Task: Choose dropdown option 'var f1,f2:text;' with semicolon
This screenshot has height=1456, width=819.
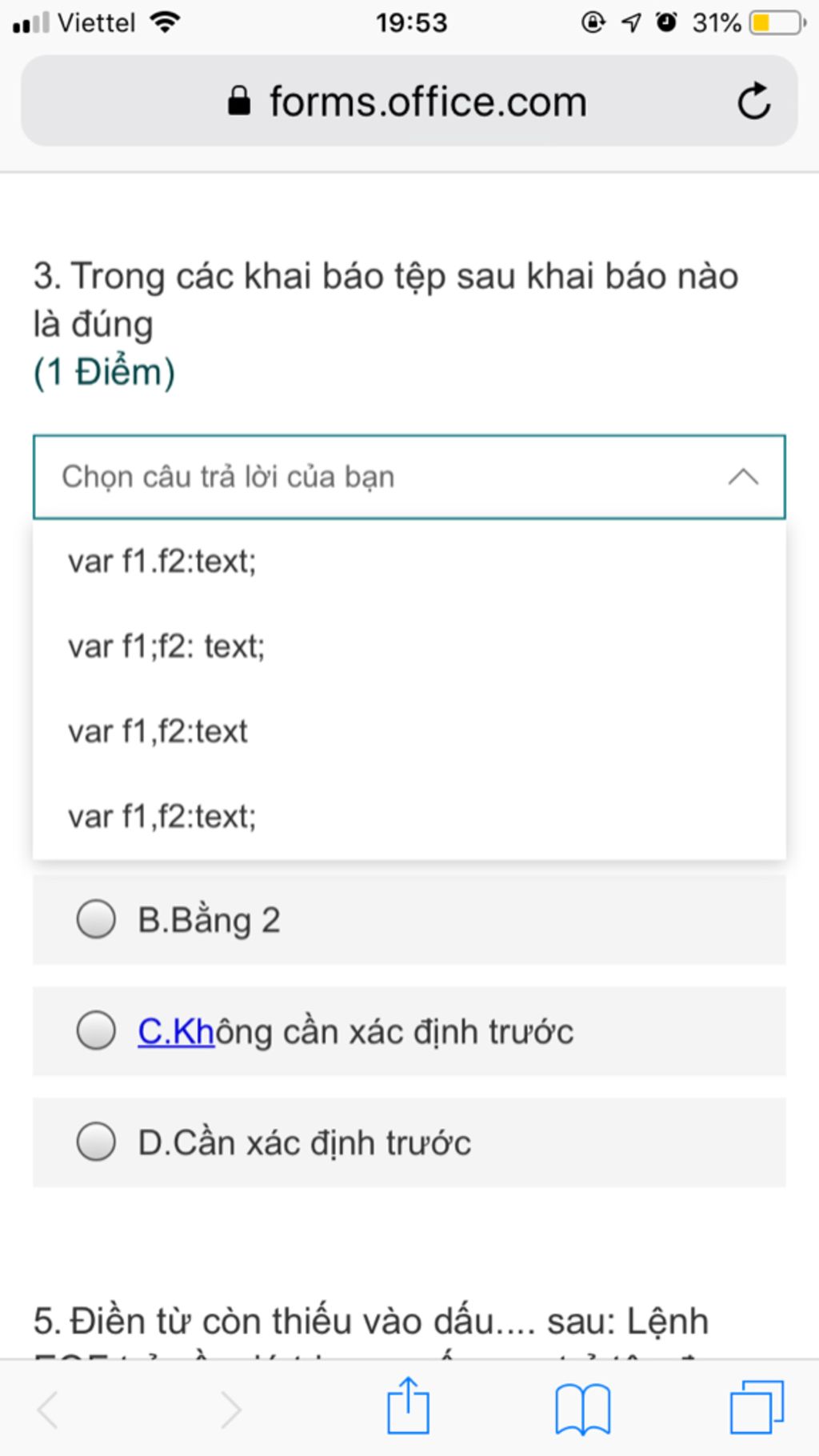Action: click(162, 817)
